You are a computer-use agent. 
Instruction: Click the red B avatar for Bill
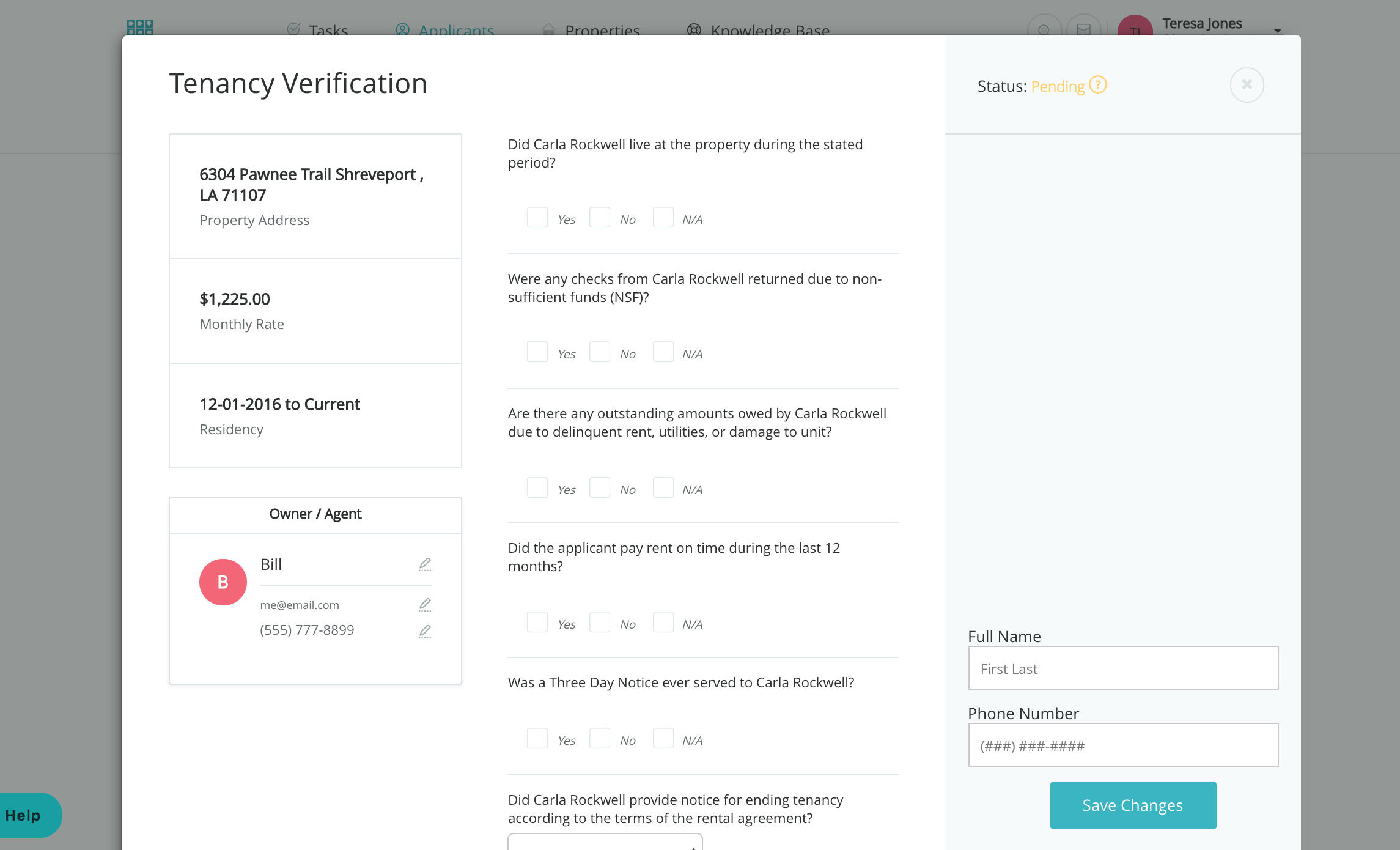pyautogui.click(x=223, y=582)
